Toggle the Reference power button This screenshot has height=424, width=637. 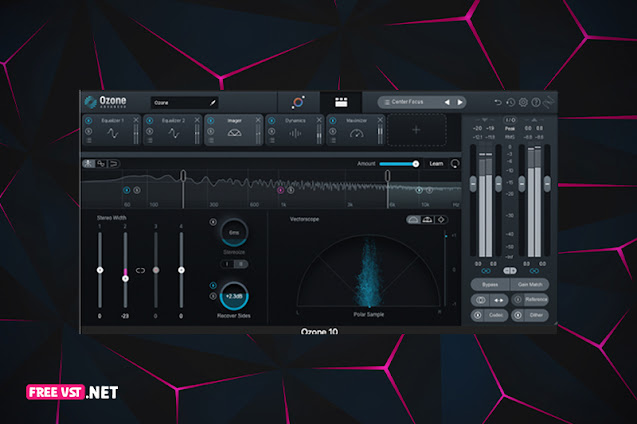tap(518, 300)
